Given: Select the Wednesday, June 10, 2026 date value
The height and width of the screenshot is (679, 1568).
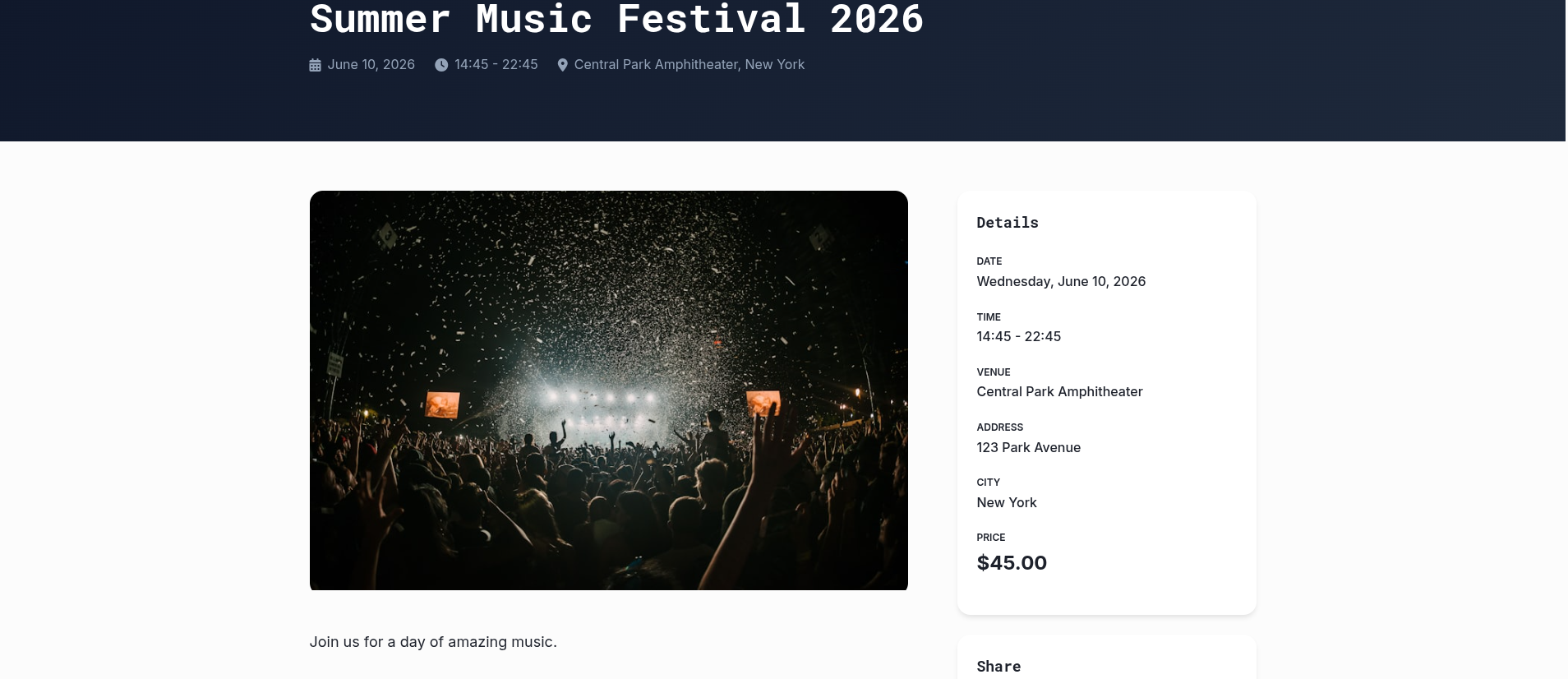Looking at the screenshot, I should click(x=1061, y=281).
